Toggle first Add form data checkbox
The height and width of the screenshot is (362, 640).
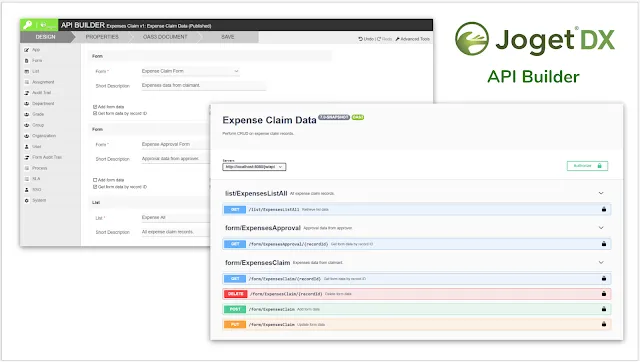click(x=95, y=107)
